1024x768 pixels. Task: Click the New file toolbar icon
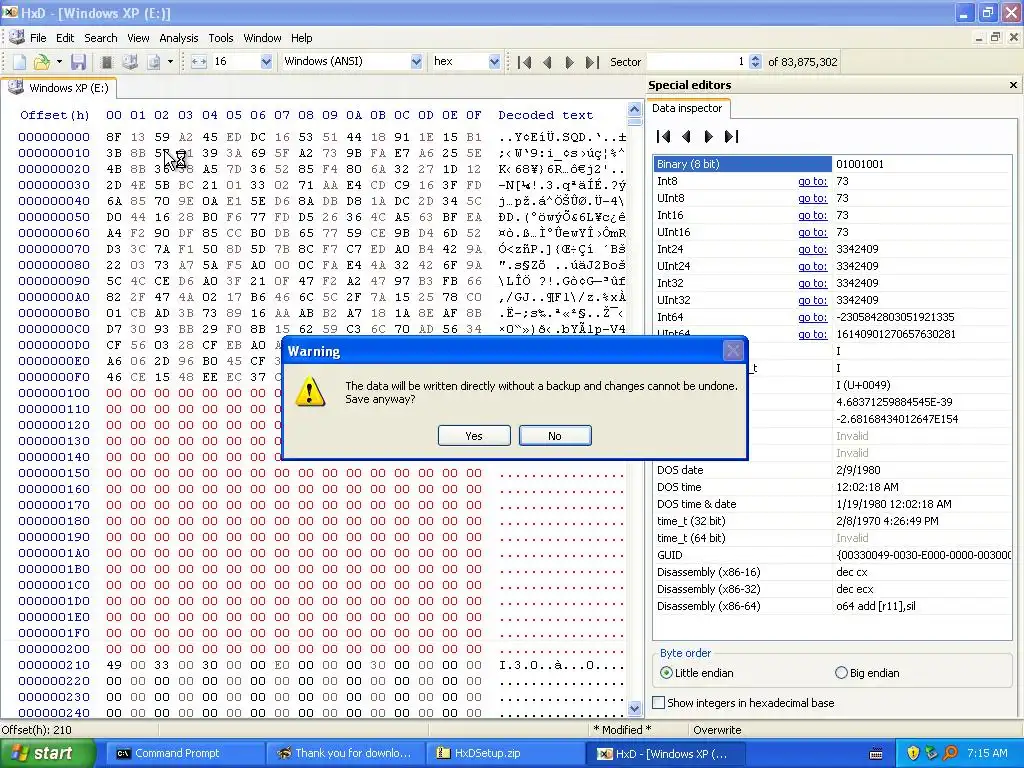[20, 62]
